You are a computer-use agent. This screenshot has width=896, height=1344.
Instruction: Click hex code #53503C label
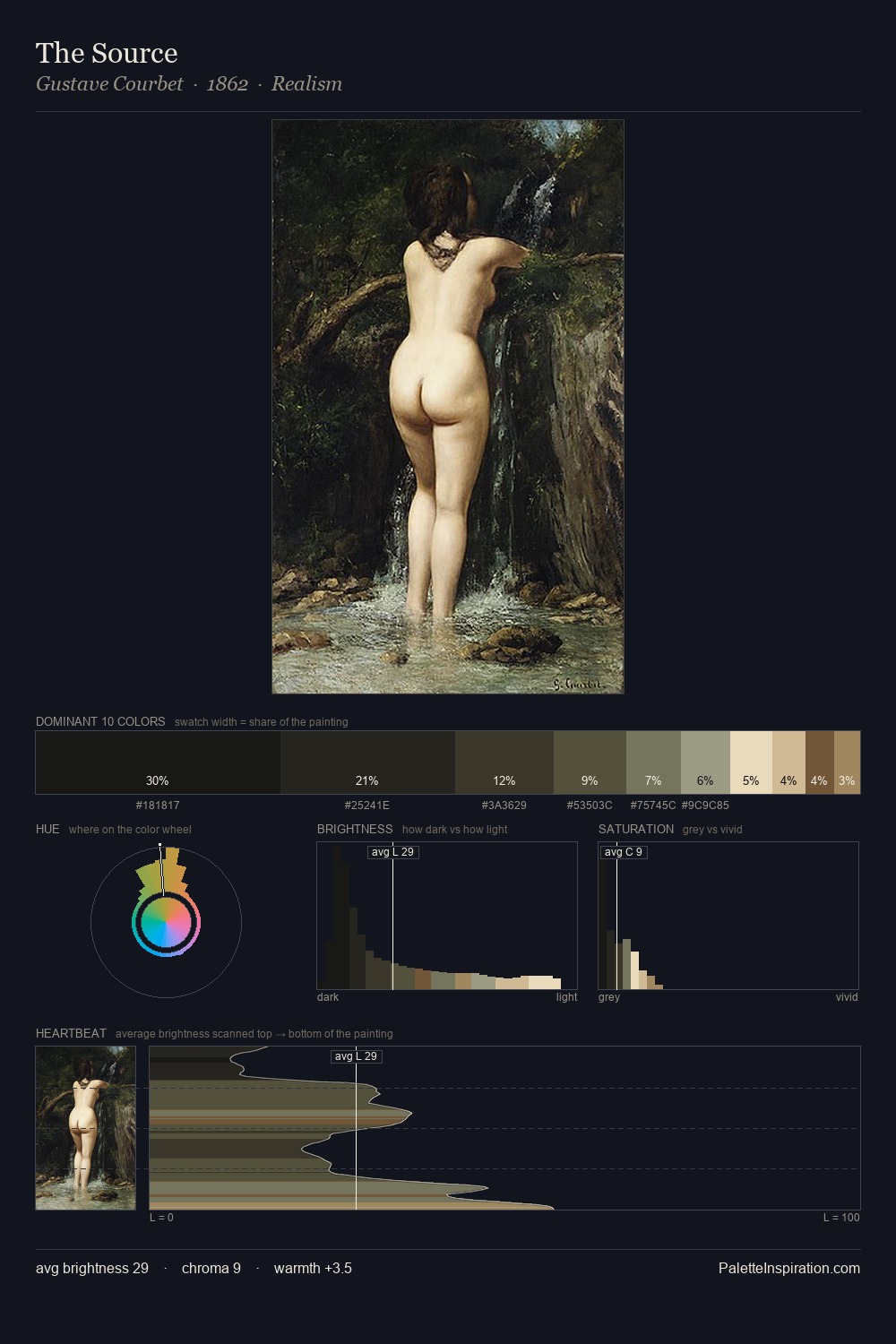click(590, 806)
